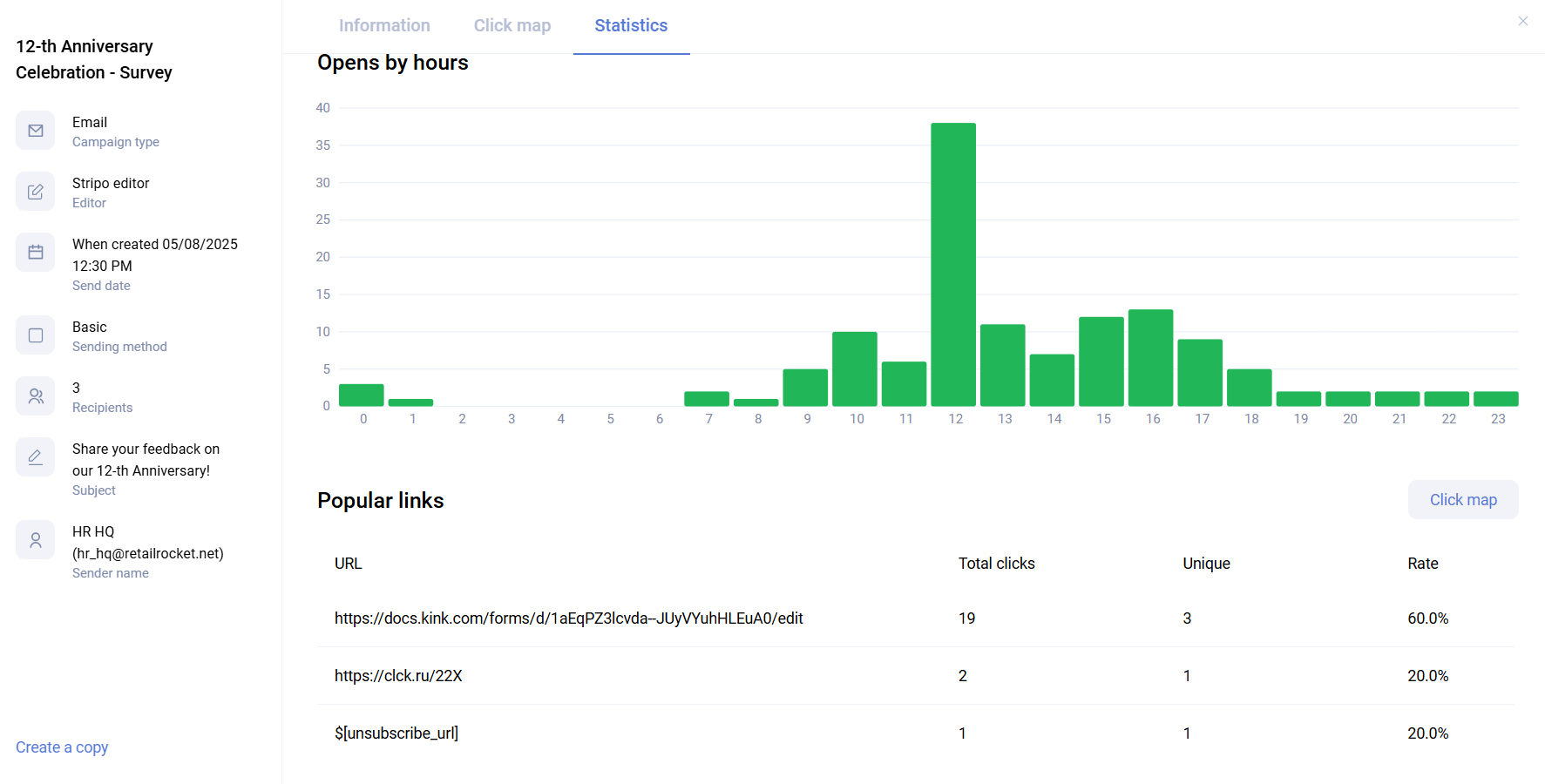
Task: Click the chart bar for hour 10
Action: click(x=855, y=369)
